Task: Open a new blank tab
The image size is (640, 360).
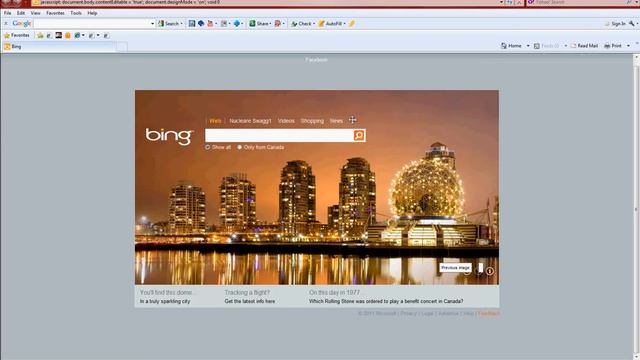Action: click(122, 47)
